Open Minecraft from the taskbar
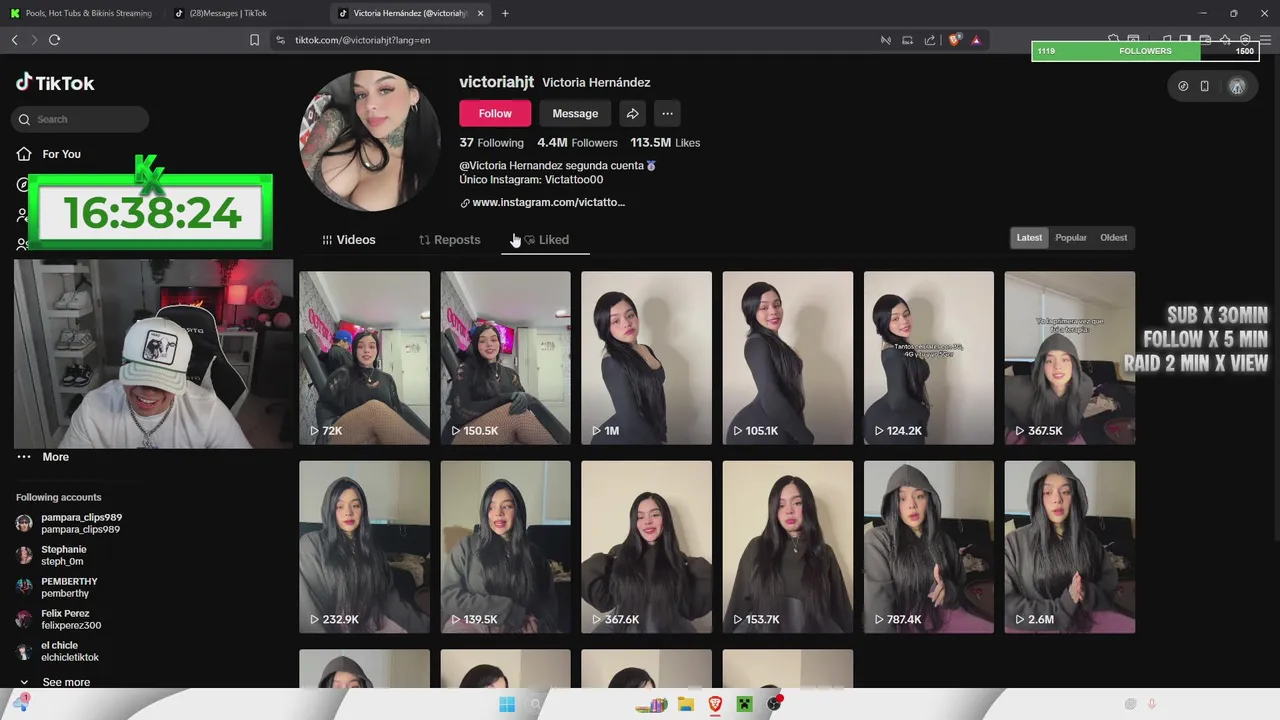Viewport: 1280px width, 720px height. (744, 704)
